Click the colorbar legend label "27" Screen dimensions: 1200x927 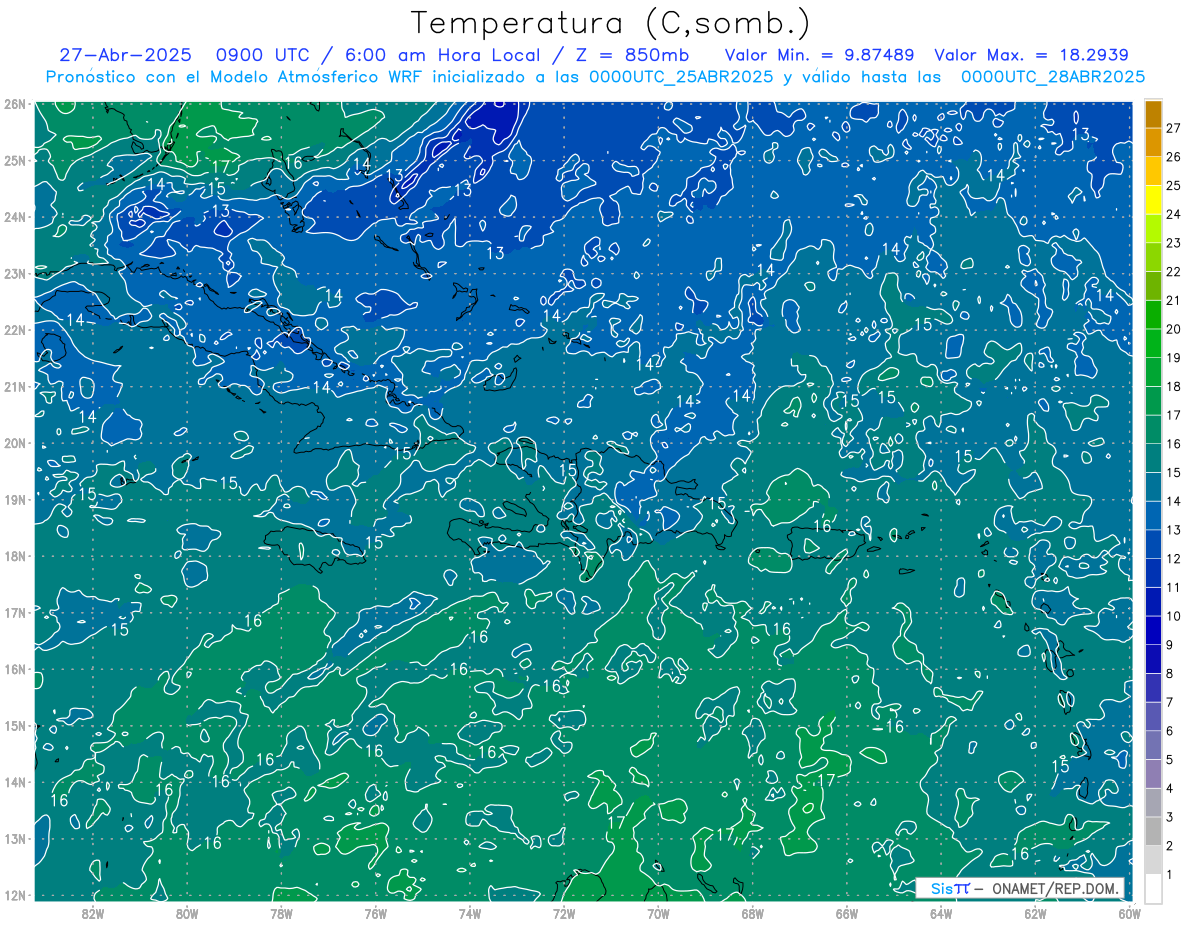[1174, 128]
